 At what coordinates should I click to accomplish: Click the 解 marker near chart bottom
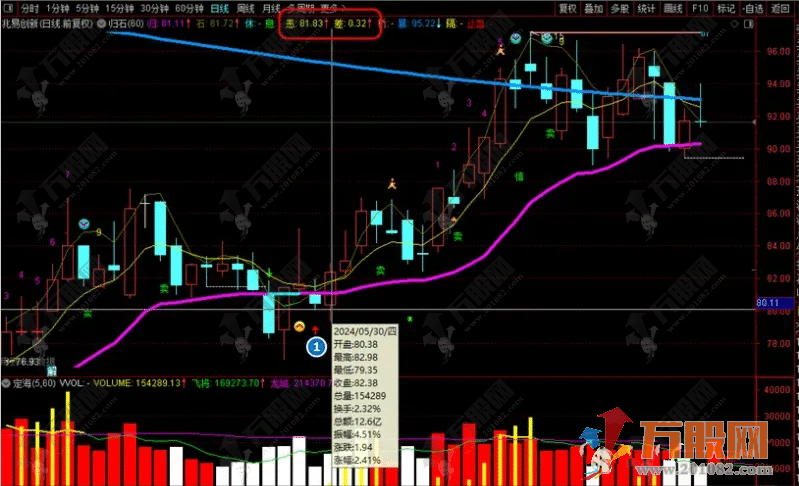51,370
